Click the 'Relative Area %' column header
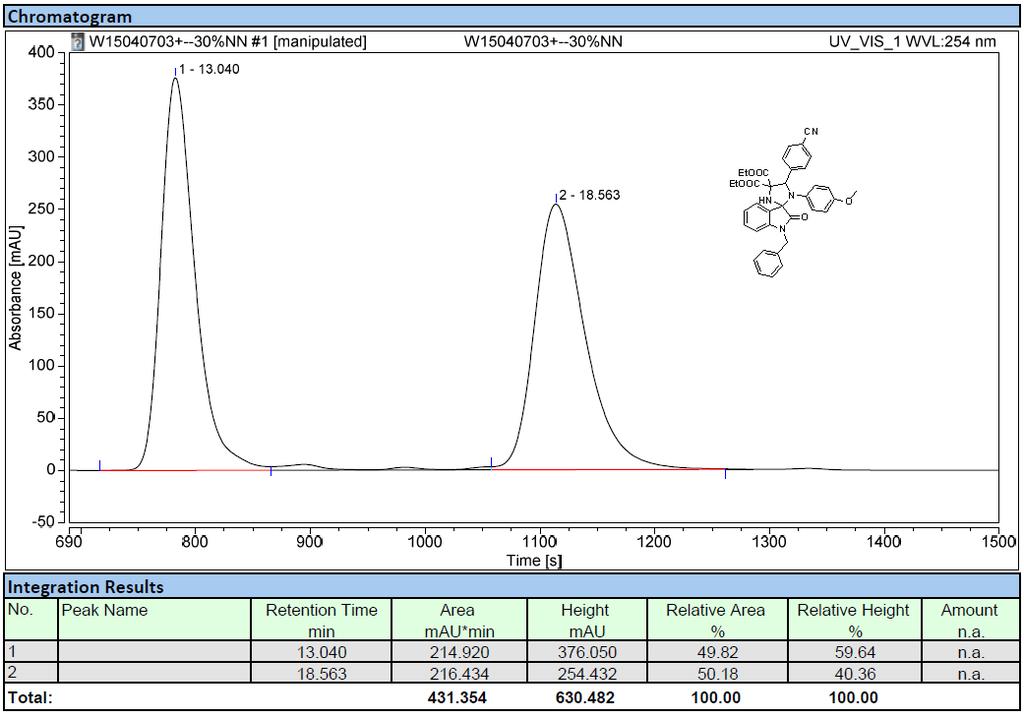Image resolution: width=1024 pixels, height=718 pixels. [717, 619]
